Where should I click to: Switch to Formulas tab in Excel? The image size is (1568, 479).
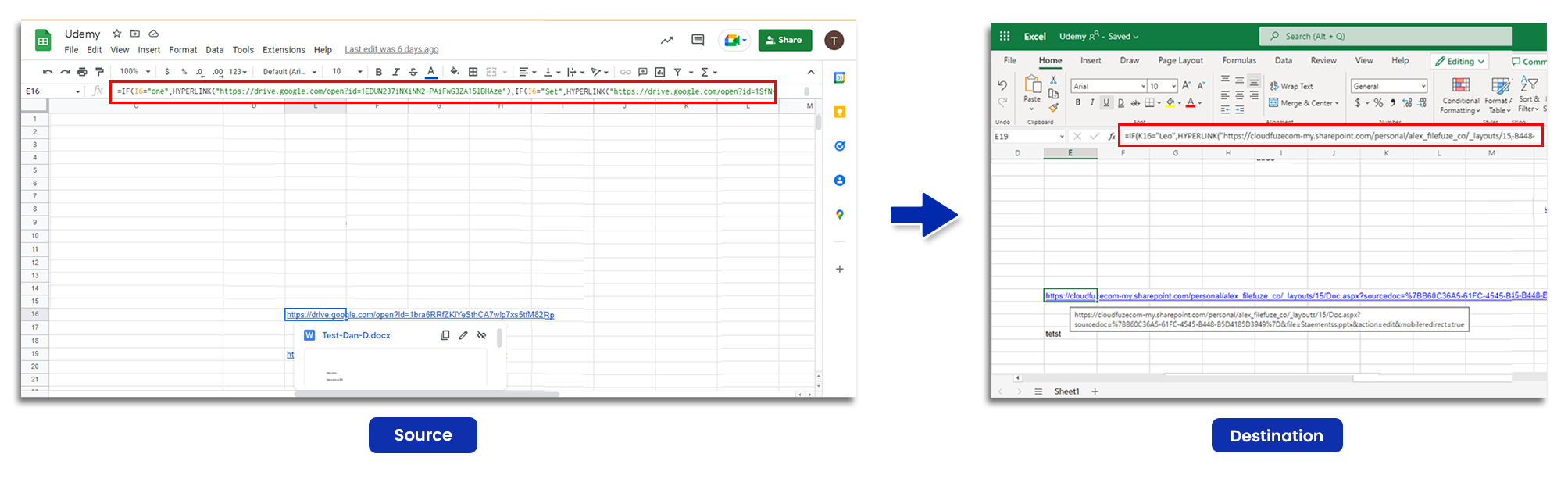click(1239, 60)
